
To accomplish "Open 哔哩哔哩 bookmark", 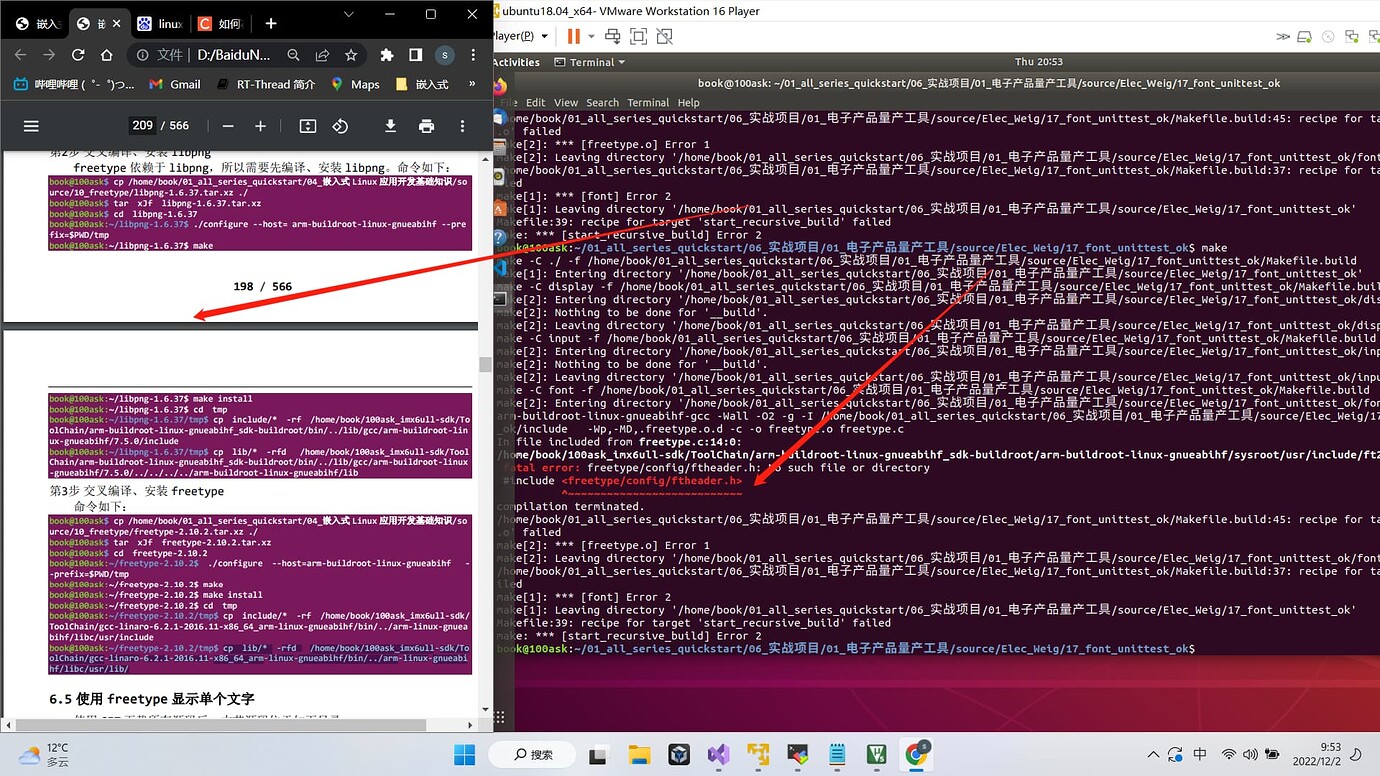I will [74, 84].
